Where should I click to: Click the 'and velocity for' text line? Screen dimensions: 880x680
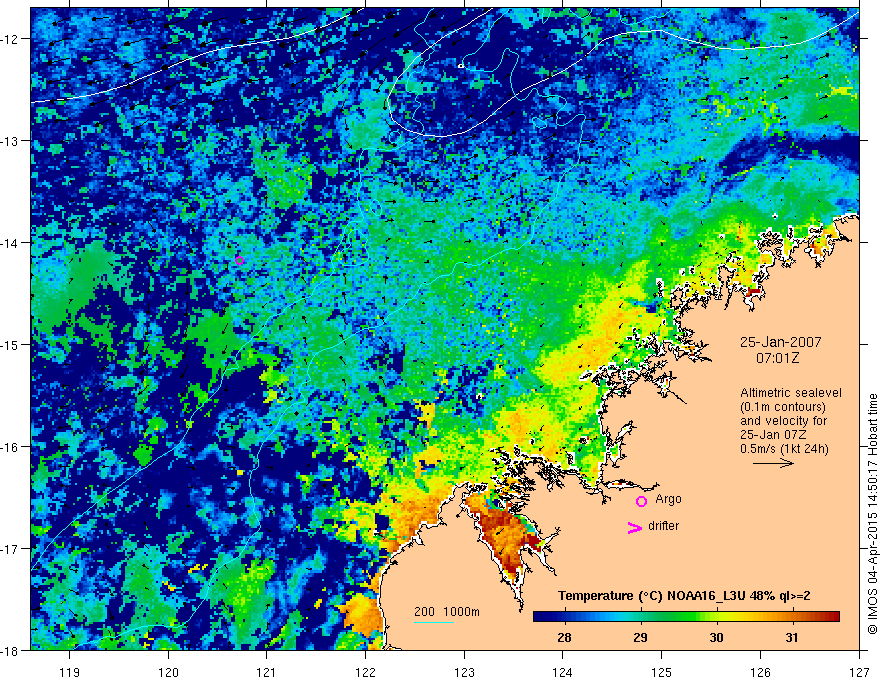(783, 421)
